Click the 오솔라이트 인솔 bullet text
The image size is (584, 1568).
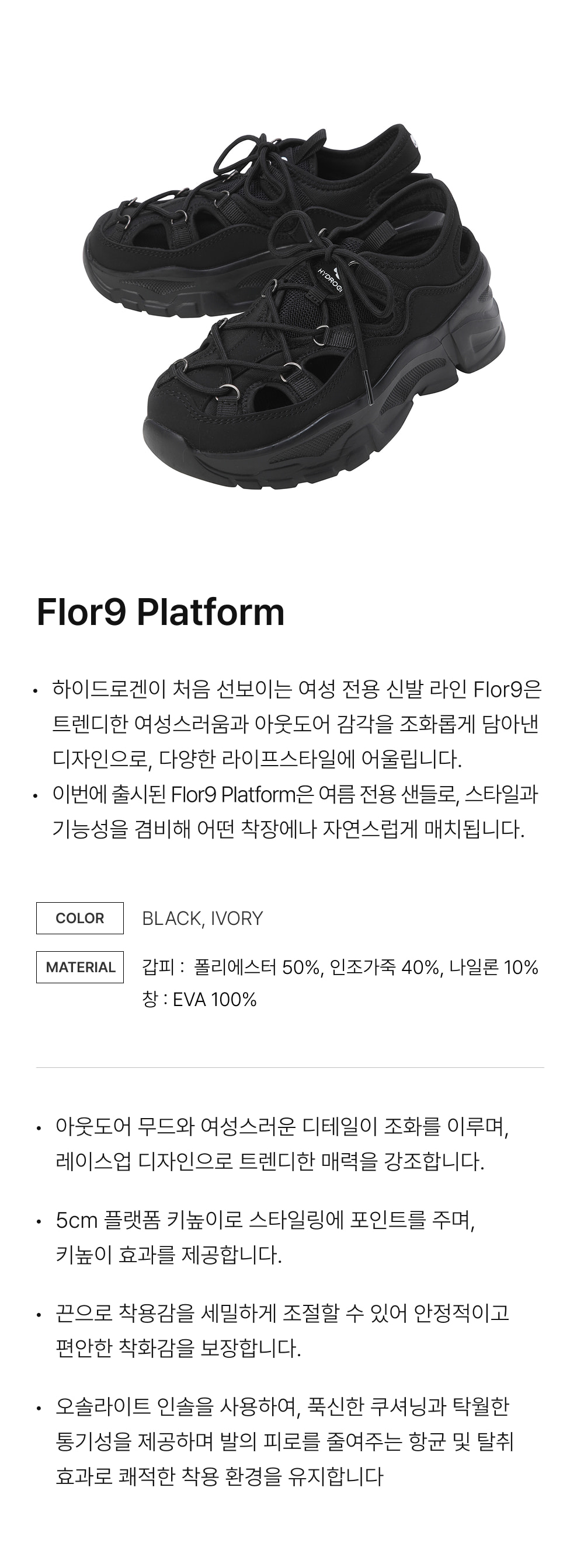tap(284, 1441)
